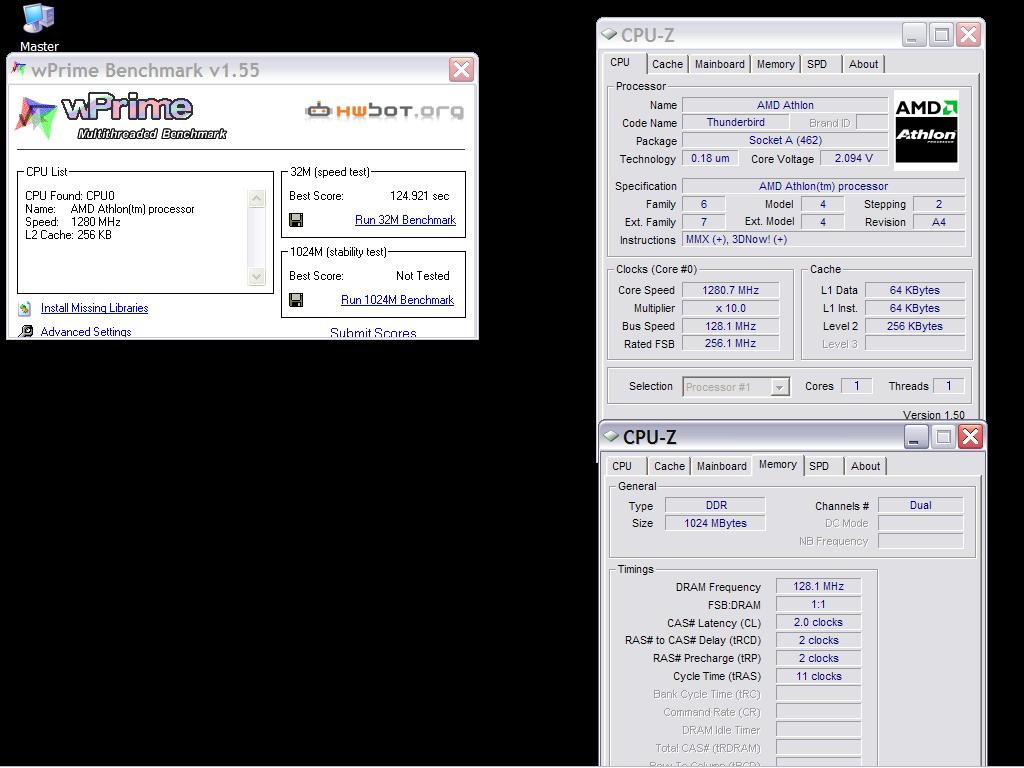Open Install Missing Libraries link
This screenshot has width=1024, height=768.
(x=94, y=308)
